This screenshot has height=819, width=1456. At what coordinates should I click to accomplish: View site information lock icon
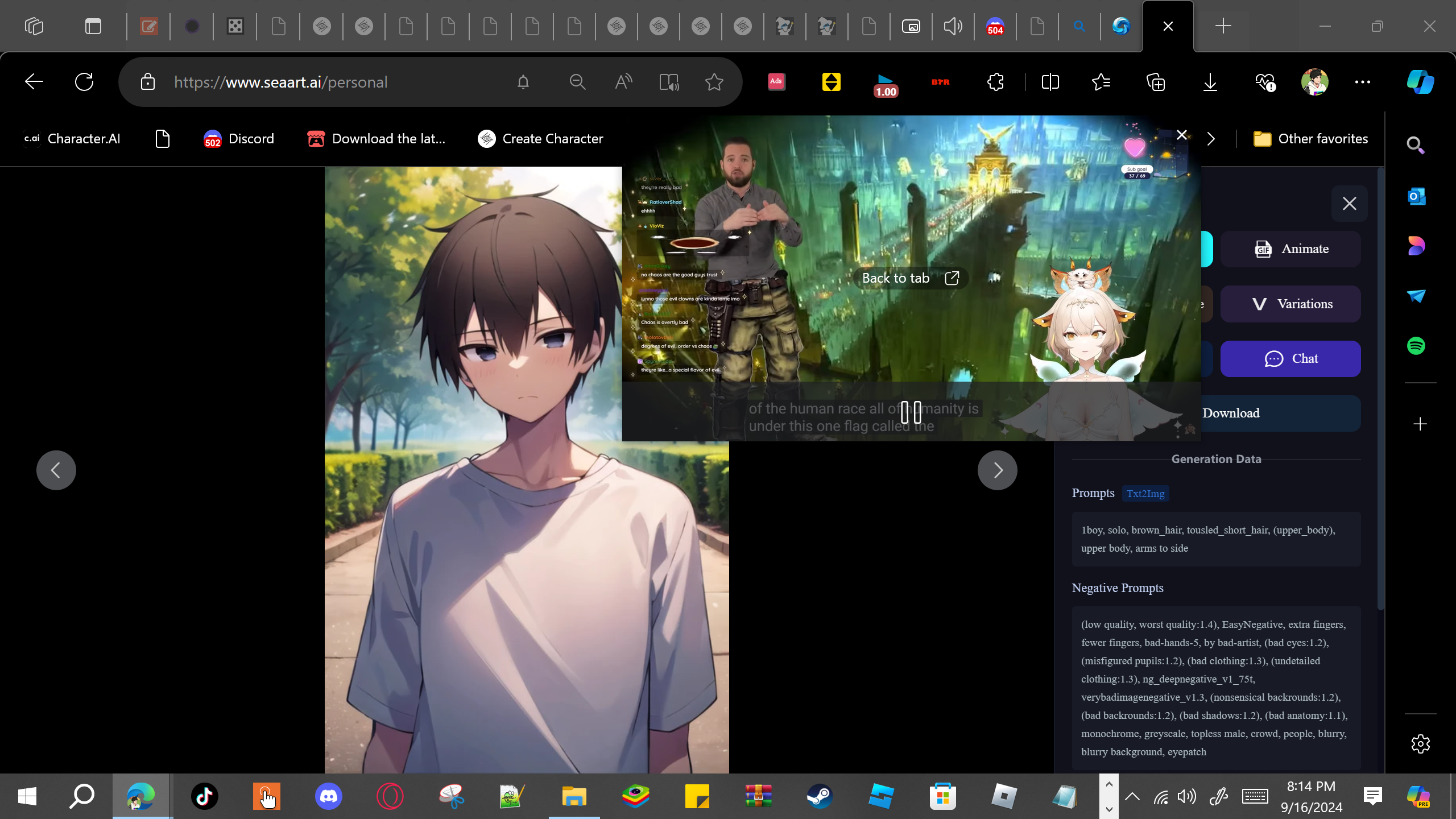(148, 82)
